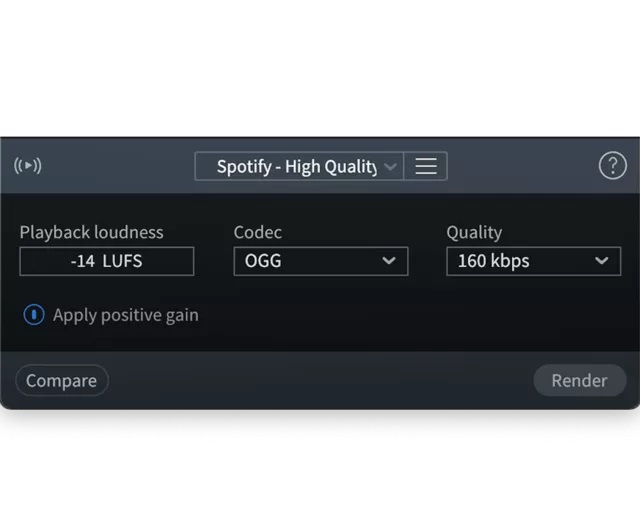Click the Playback loudness label

[91, 232]
